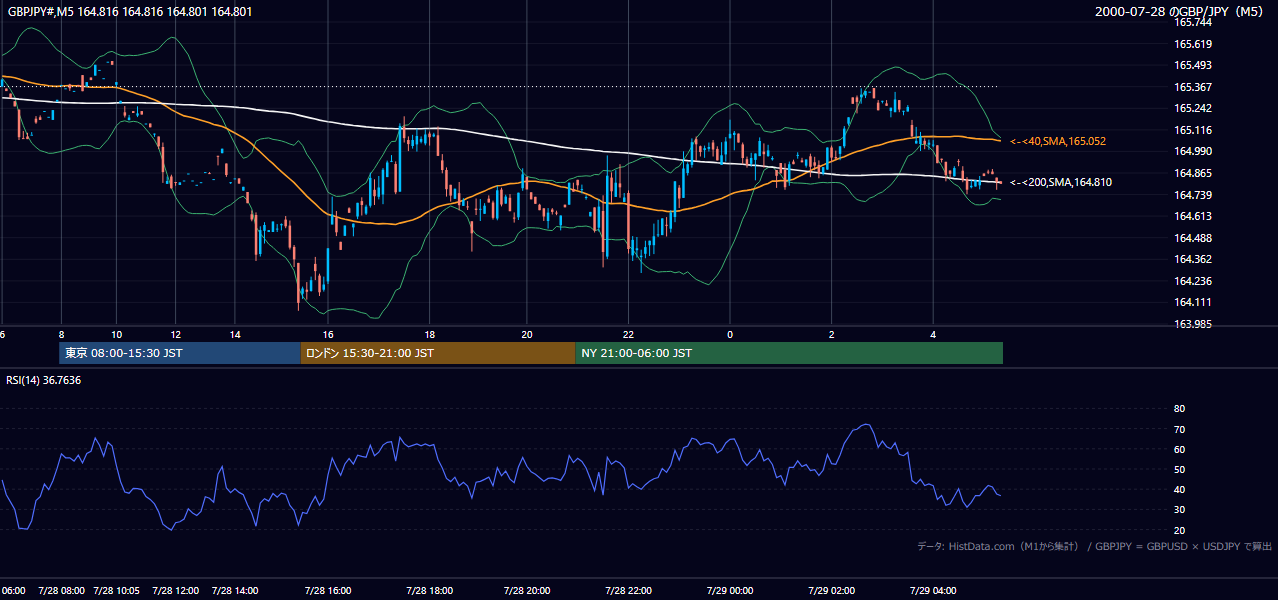Click RSI scale value 80
The image size is (1278, 600).
pyautogui.click(x=1179, y=409)
